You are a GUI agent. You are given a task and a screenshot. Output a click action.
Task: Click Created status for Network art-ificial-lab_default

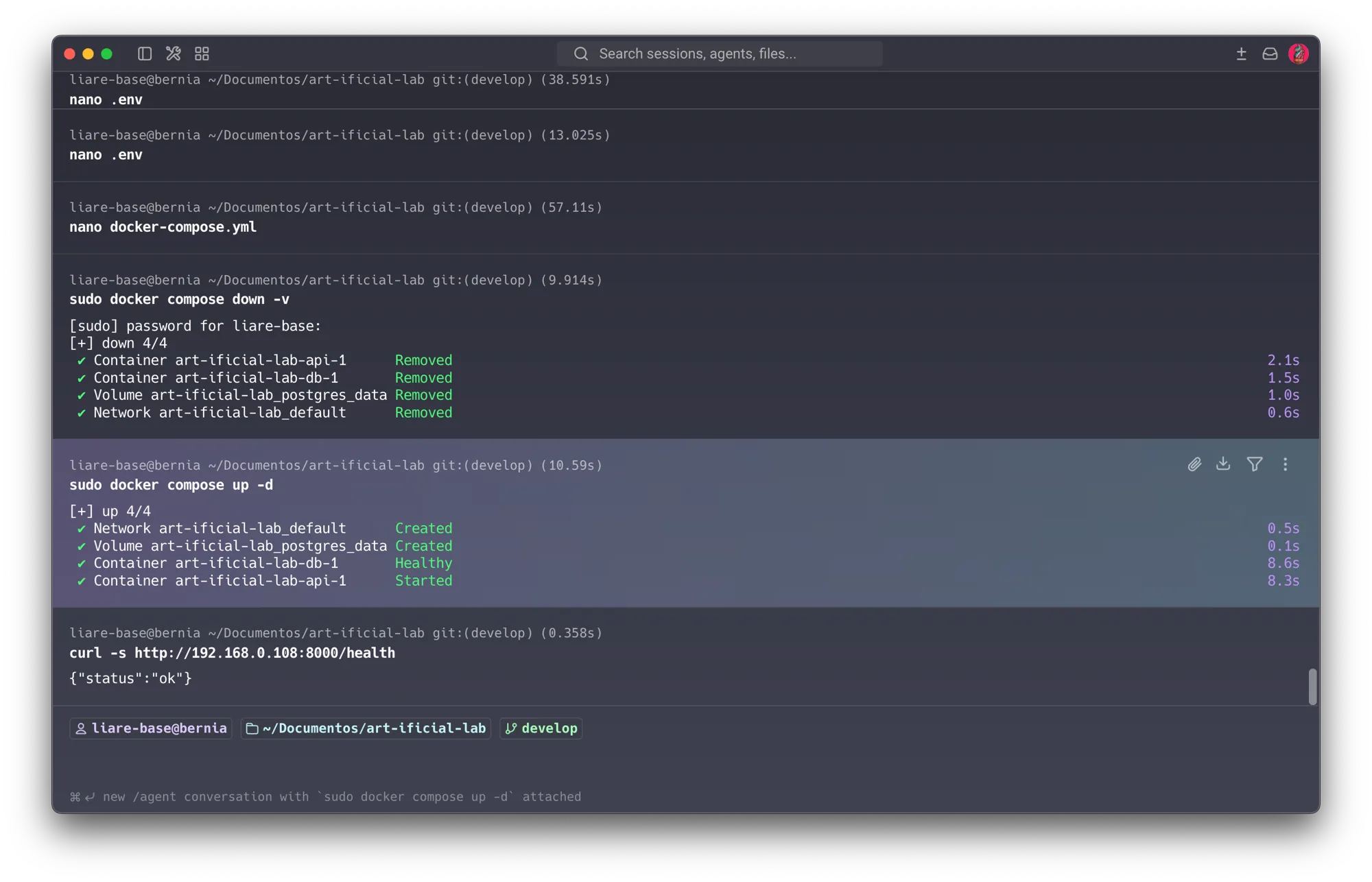(423, 528)
